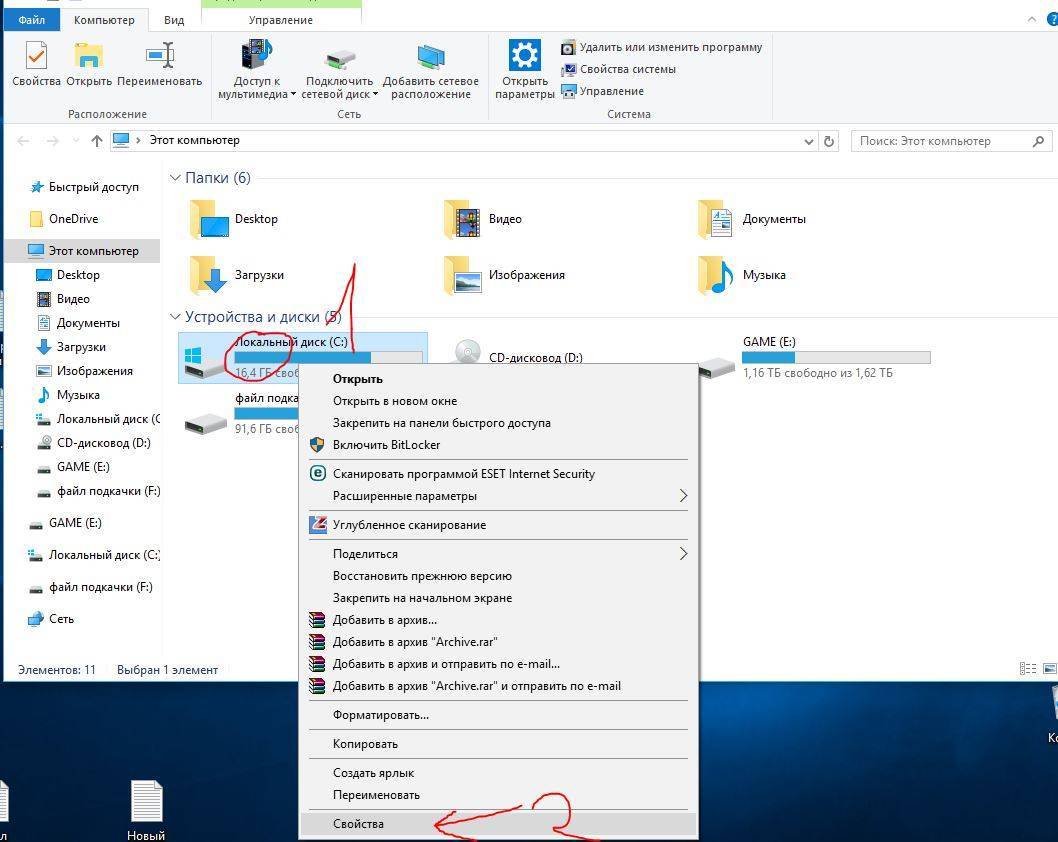
Task: Click Открыть параметры gear icon
Action: click(x=524, y=55)
